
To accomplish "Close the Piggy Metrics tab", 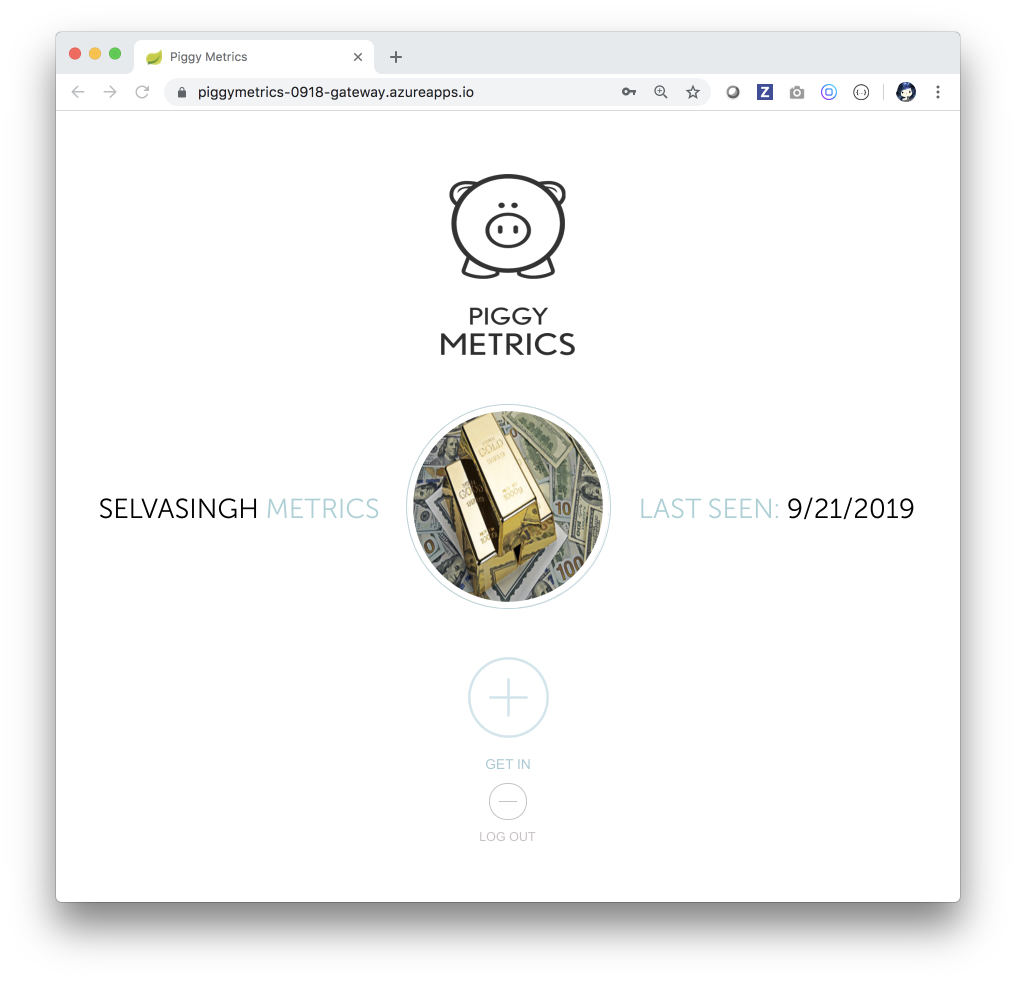I will 358,57.
